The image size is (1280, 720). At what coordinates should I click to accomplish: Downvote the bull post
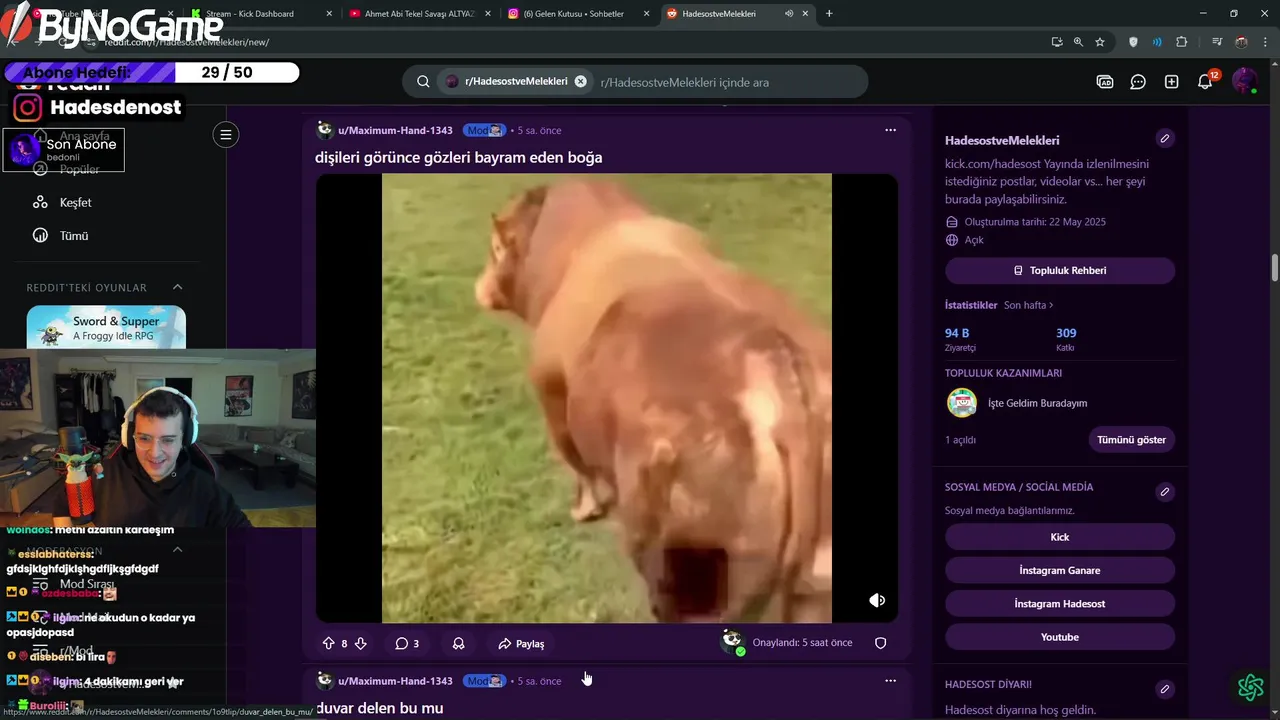(361, 644)
